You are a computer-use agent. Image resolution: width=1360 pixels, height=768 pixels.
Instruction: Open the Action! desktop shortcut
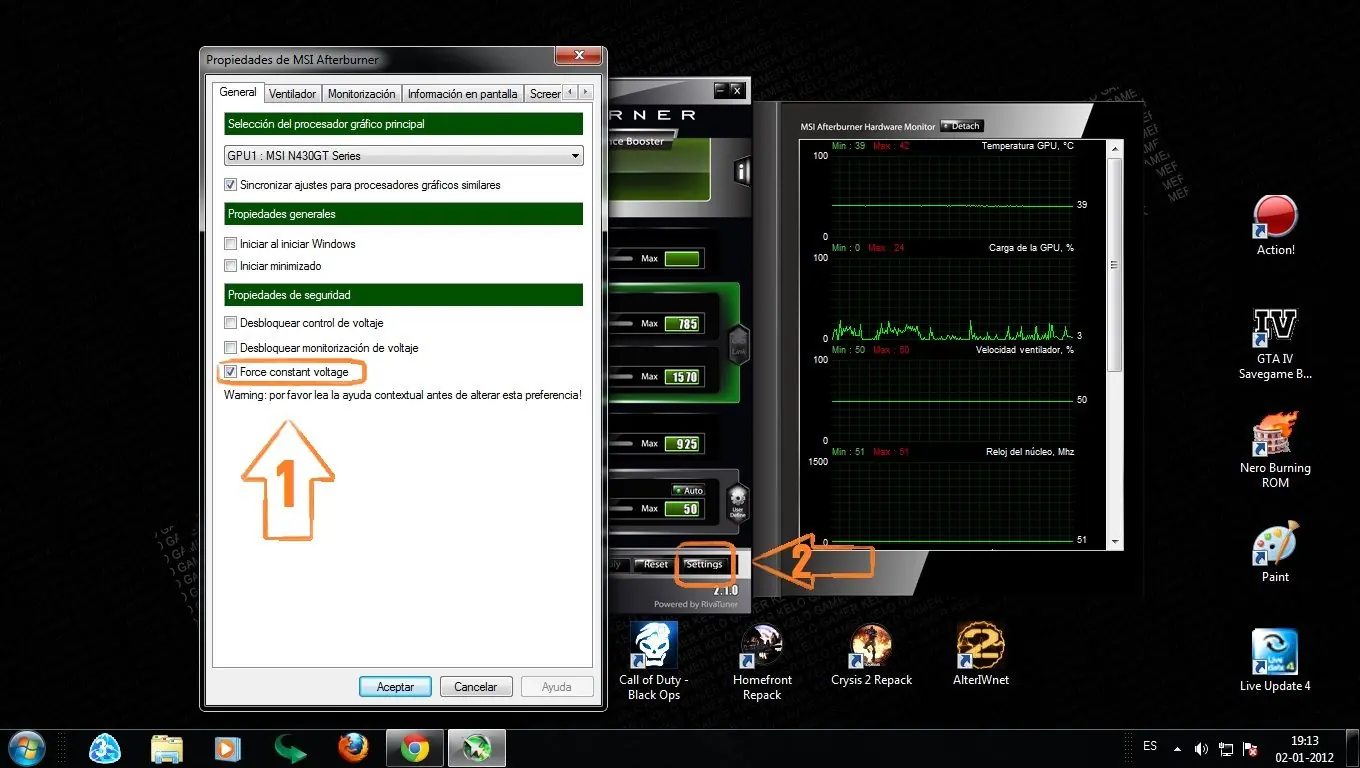pos(1275,225)
